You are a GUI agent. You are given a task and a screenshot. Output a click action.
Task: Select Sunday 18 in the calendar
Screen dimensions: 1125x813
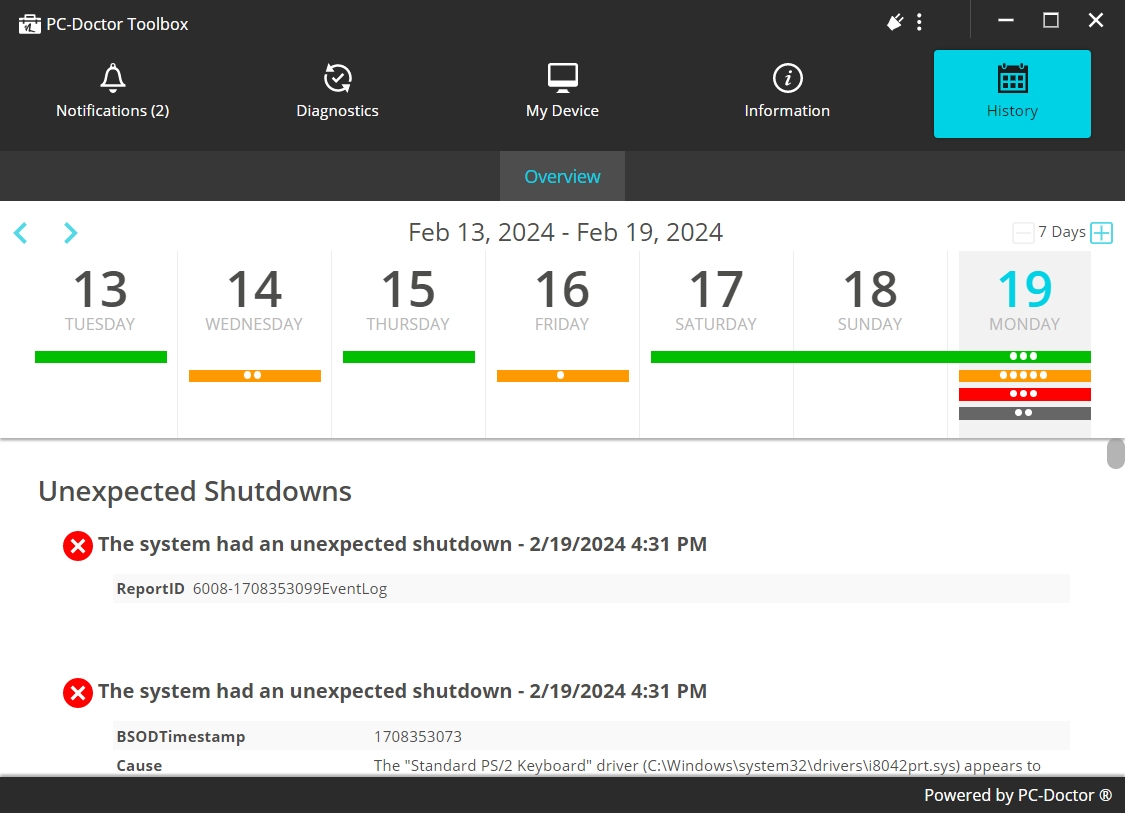(870, 300)
